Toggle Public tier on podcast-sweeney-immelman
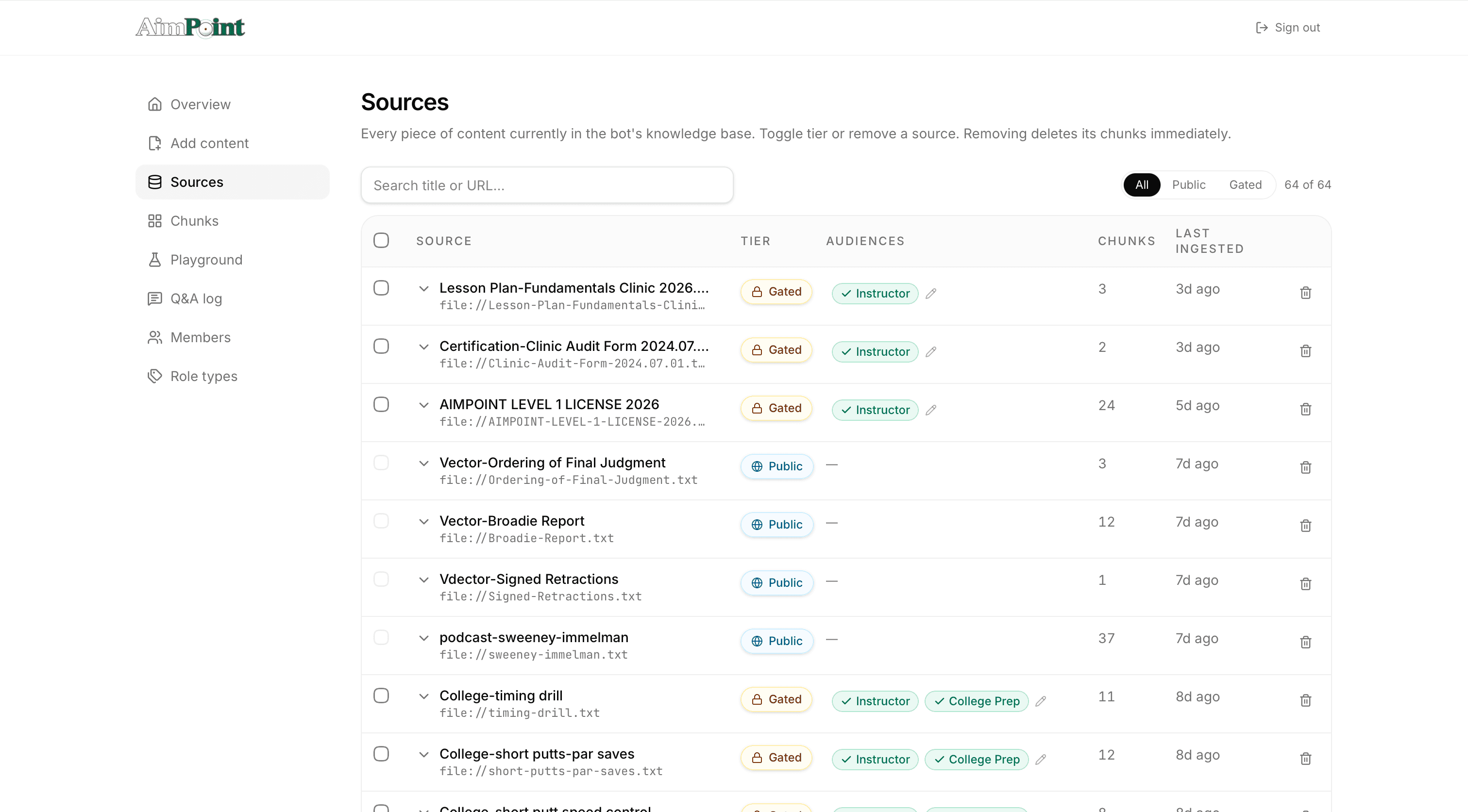The width and height of the screenshot is (1468, 812). coord(777,641)
